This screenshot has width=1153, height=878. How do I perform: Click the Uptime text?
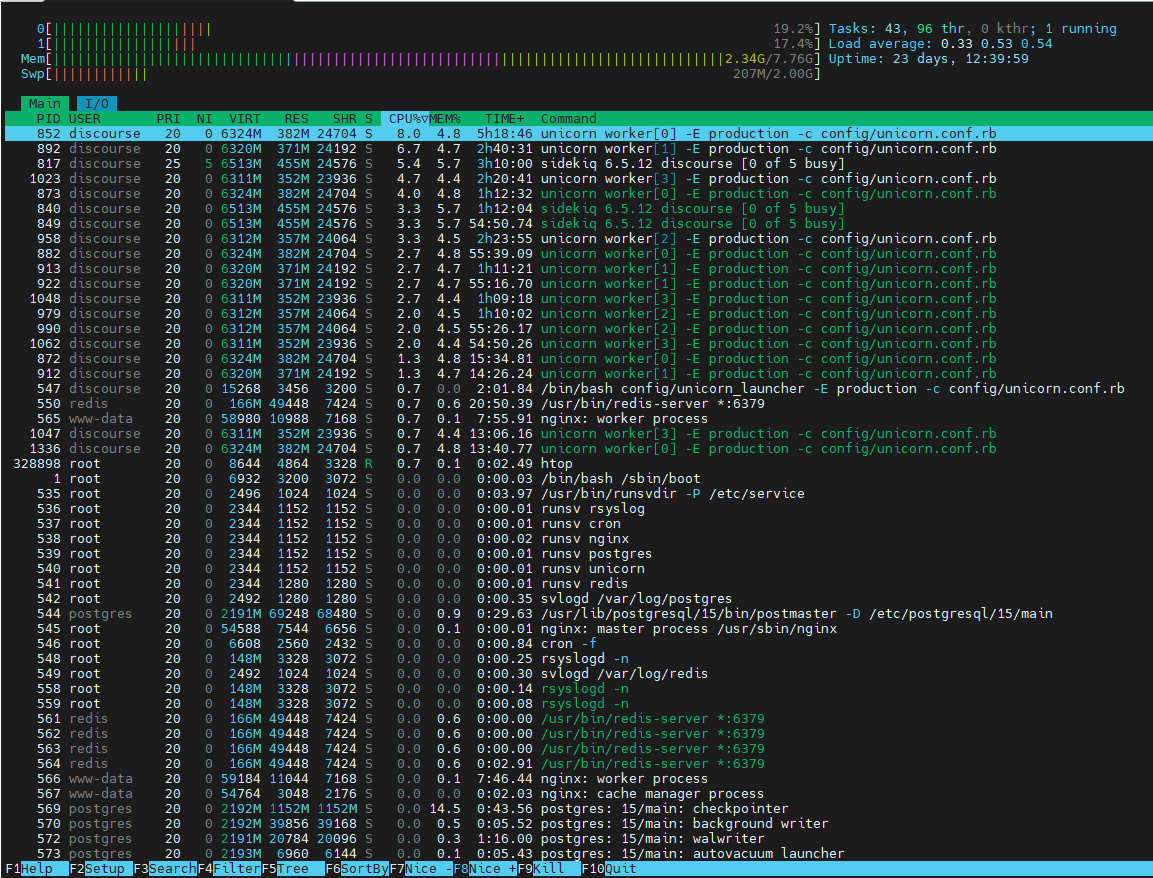click(928, 58)
